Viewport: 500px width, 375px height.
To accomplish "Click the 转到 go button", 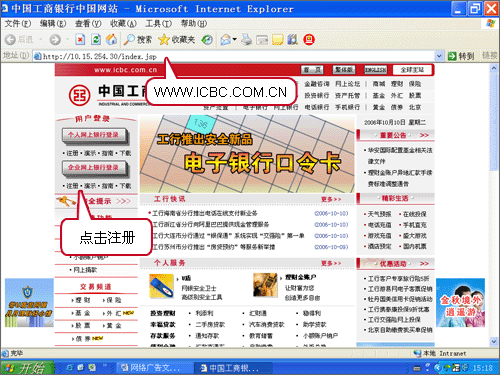I will pos(461,56).
